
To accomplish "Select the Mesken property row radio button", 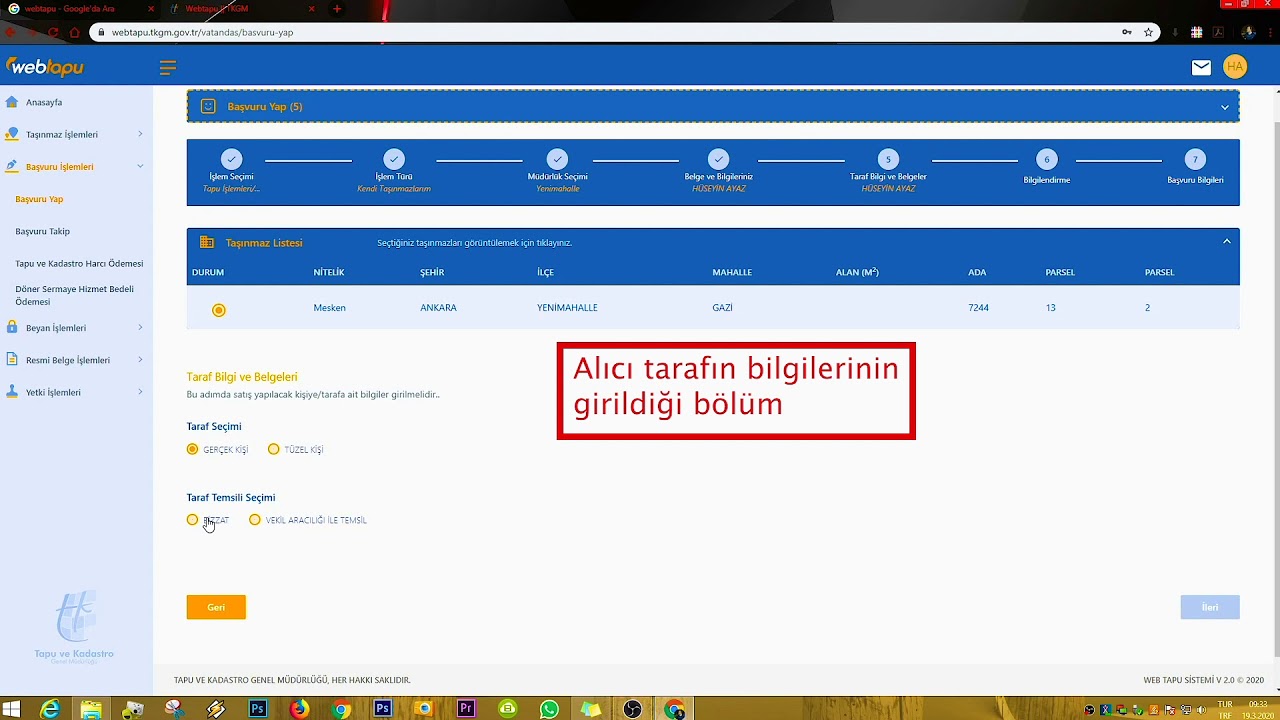I will point(218,310).
